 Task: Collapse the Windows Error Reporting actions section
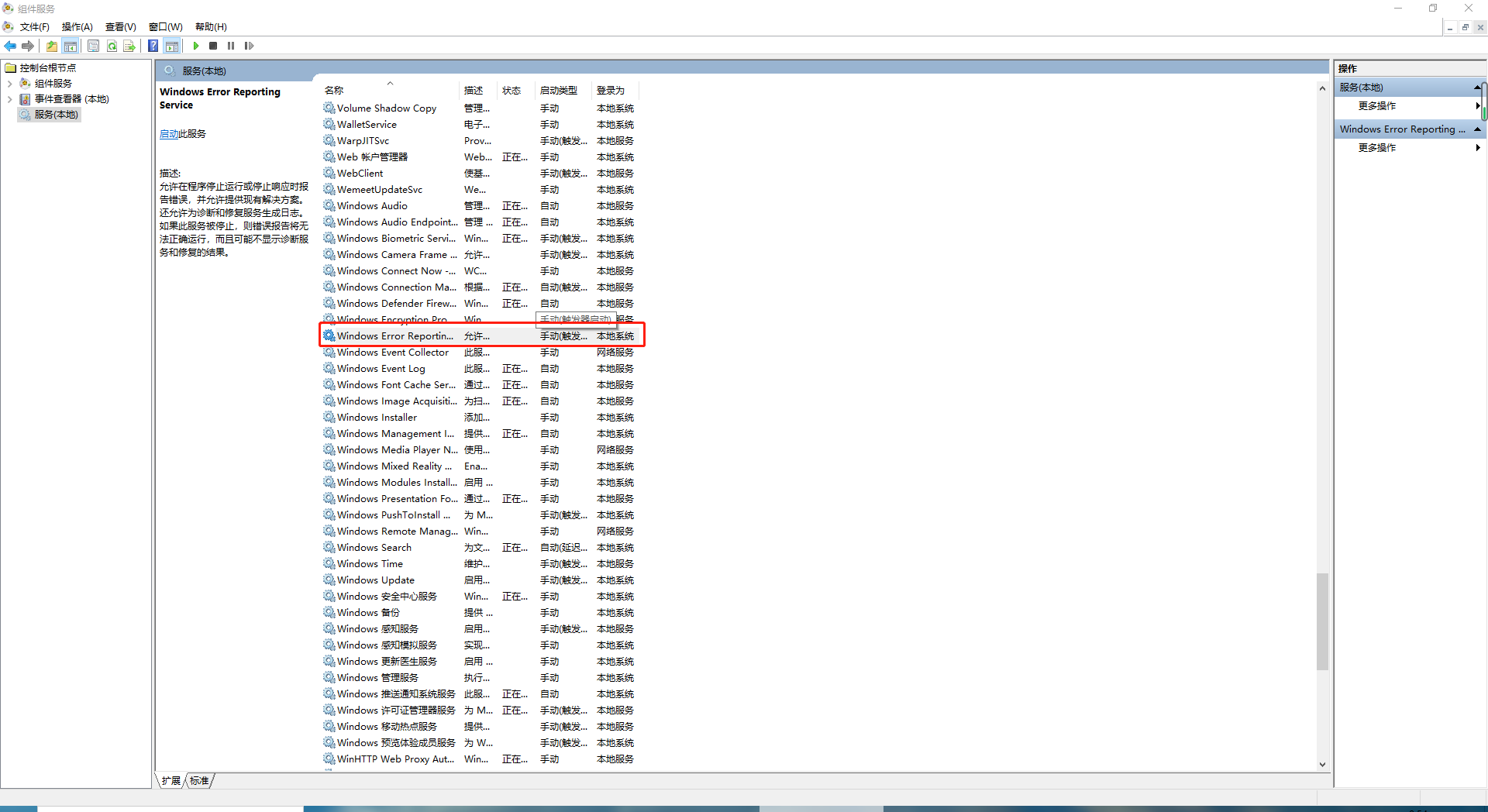[x=1477, y=129]
